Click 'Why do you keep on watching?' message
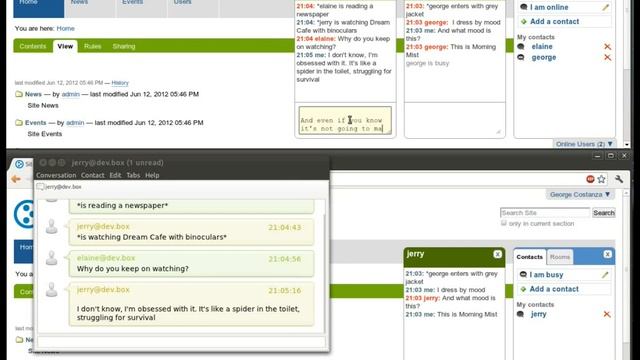The image size is (640, 360). coord(133,269)
